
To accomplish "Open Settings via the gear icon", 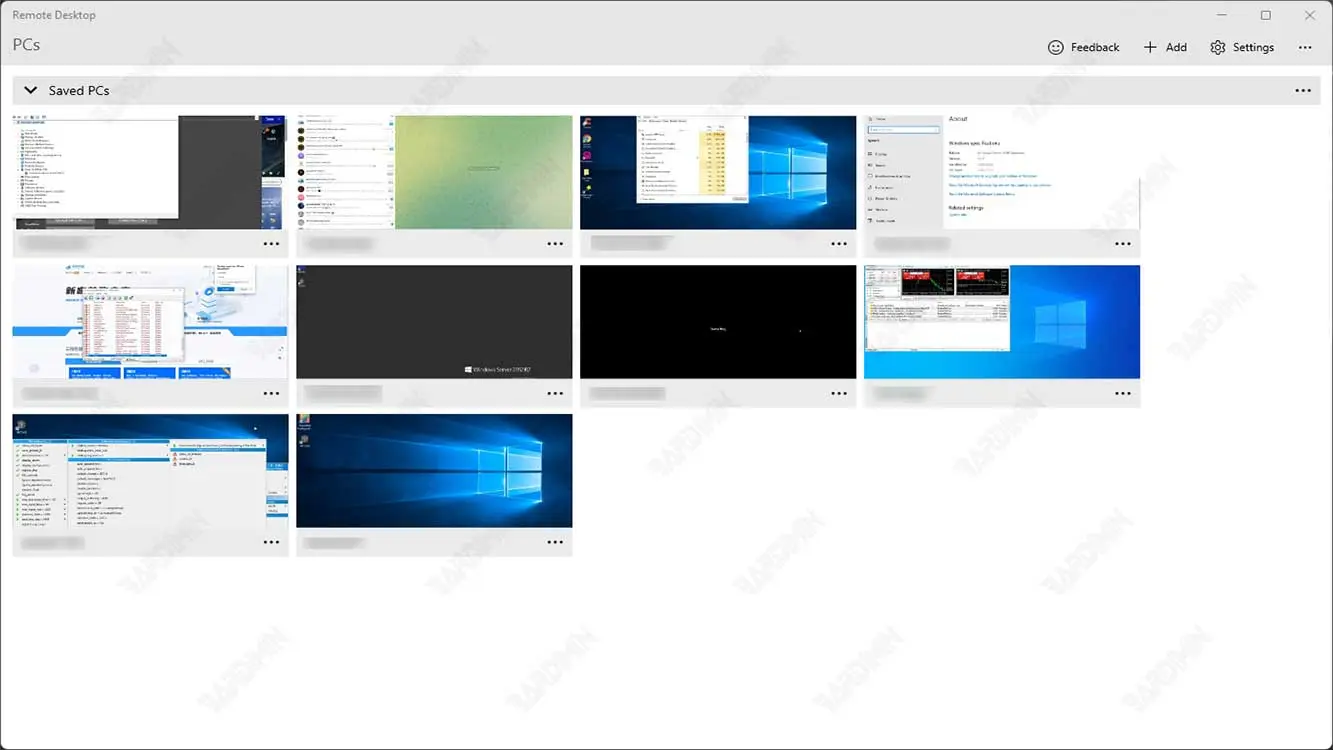I will pyautogui.click(x=1217, y=47).
